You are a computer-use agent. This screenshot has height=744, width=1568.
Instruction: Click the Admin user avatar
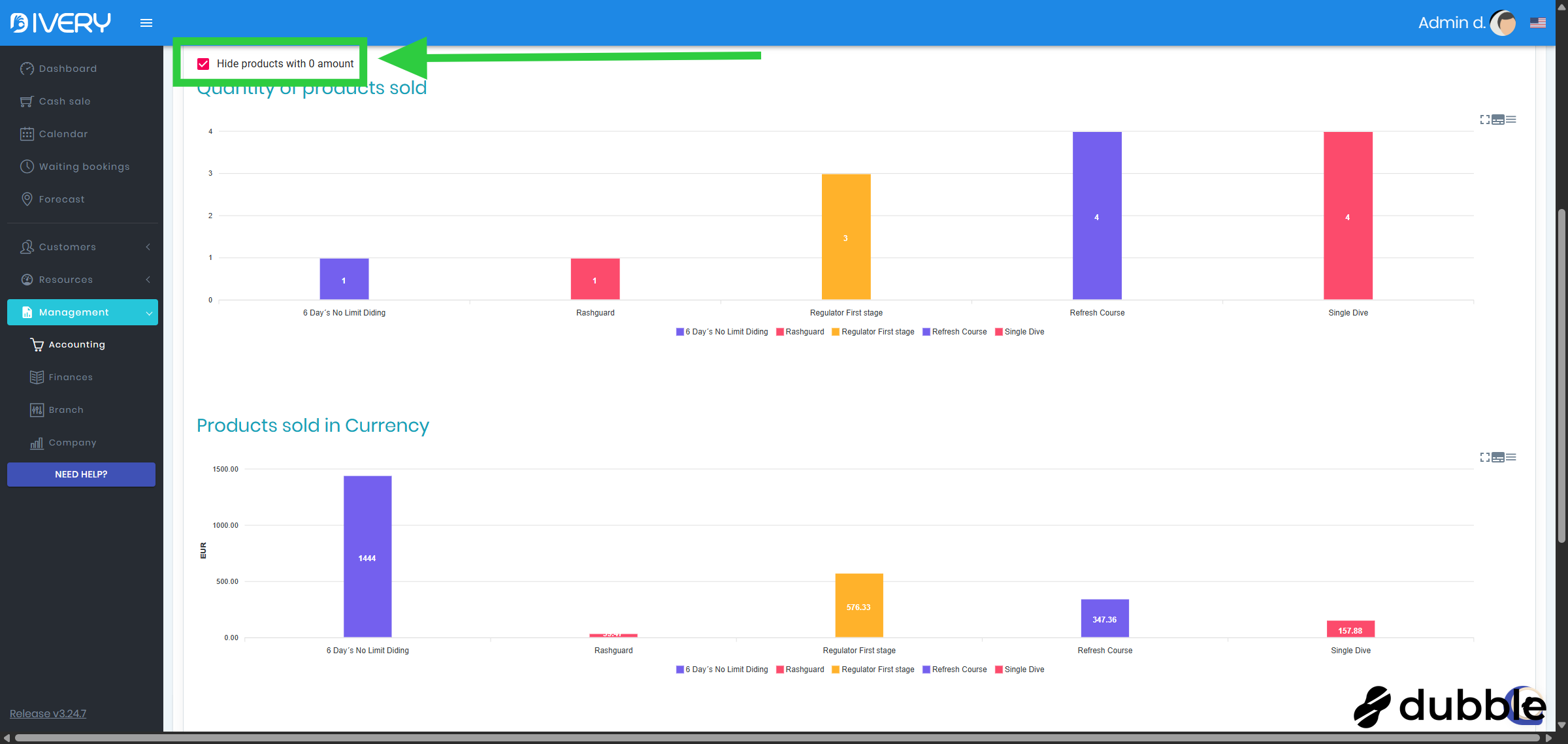(x=1503, y=23)
